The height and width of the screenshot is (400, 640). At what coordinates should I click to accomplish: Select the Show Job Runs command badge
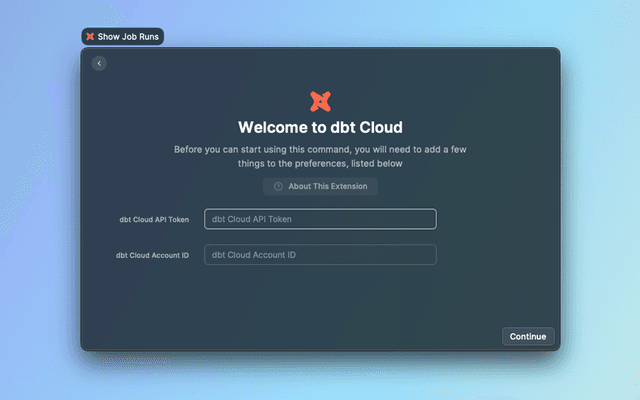pos(121,36)
